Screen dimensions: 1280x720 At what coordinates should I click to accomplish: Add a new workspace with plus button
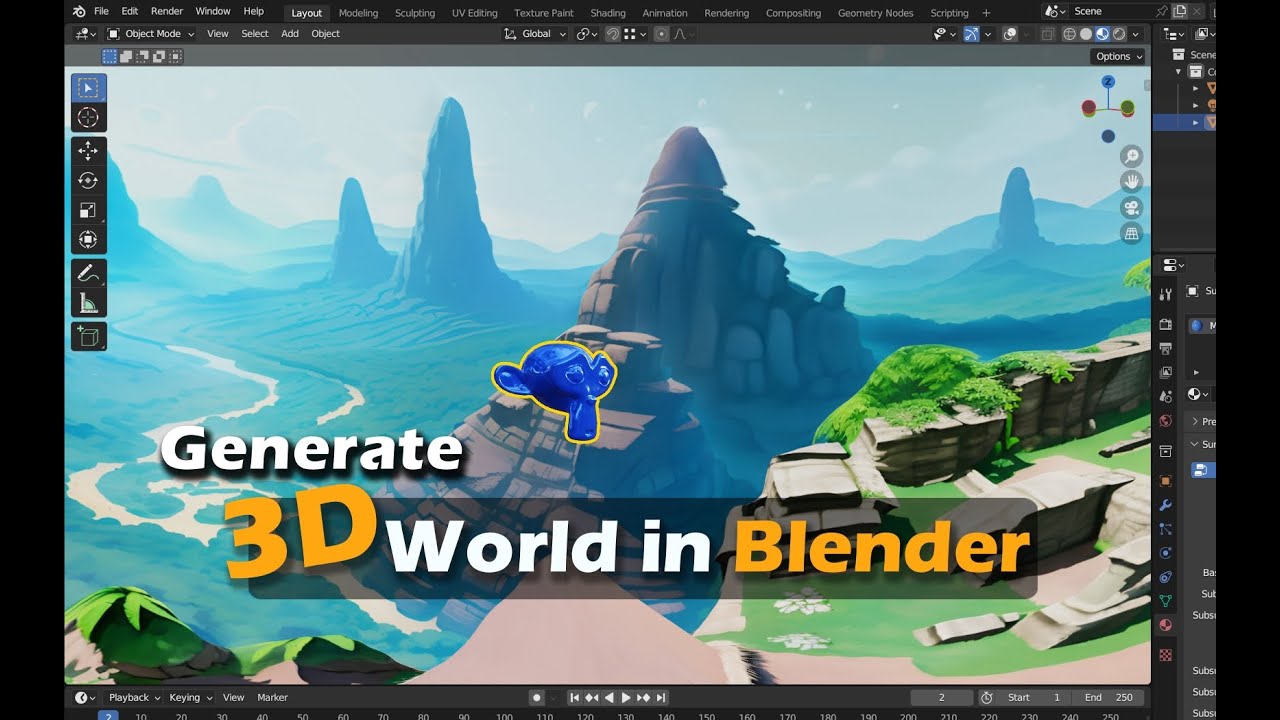987,13
